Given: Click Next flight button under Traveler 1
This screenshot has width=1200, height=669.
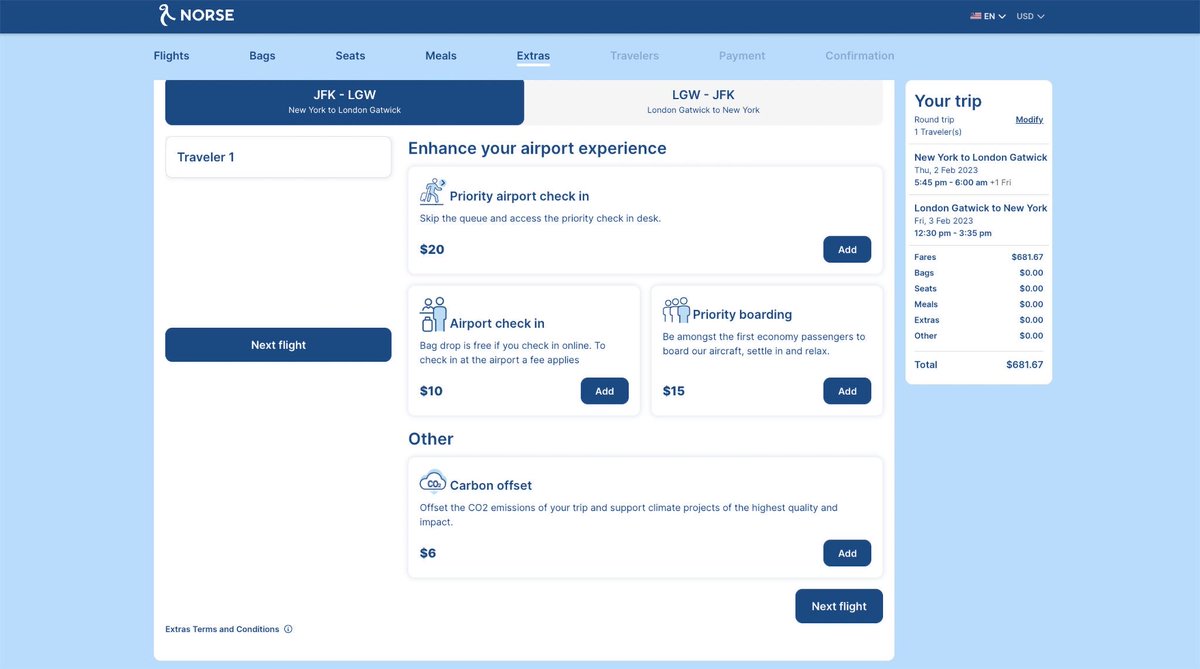Looking at the screenshot, I should coord(278,345).
